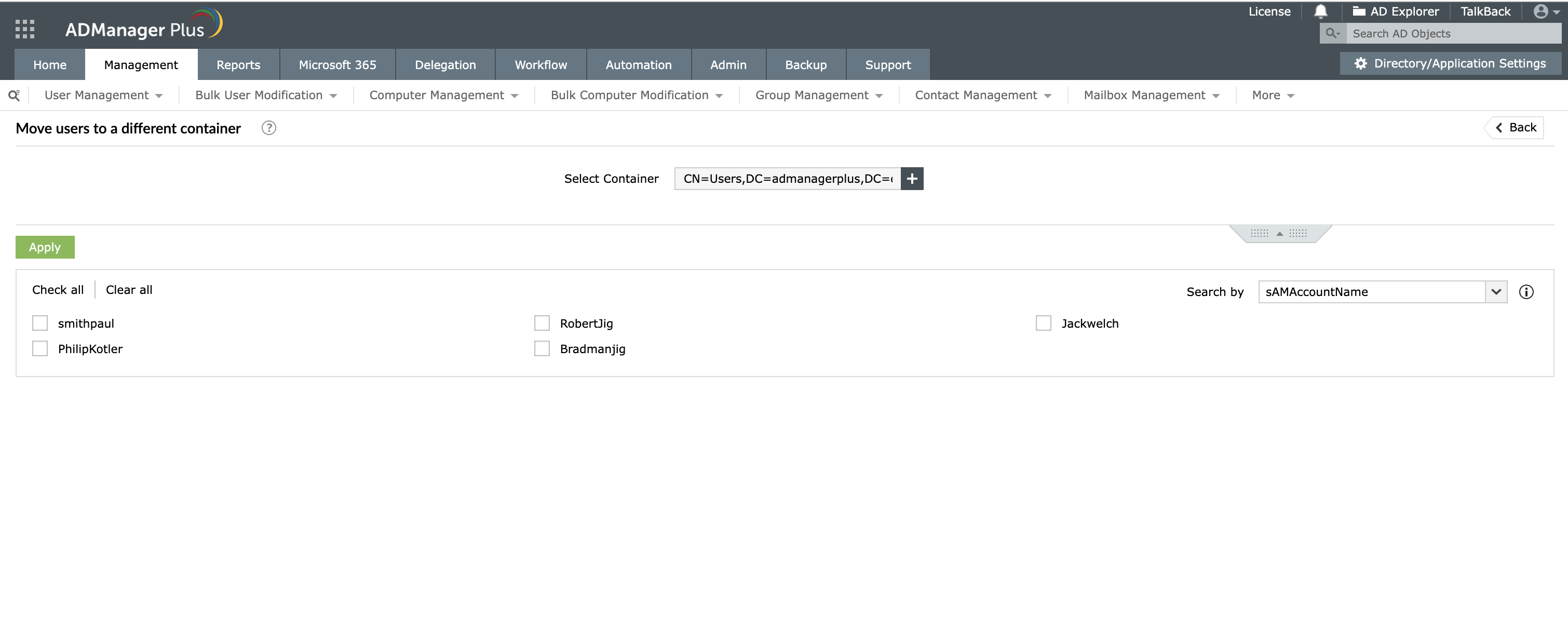1568x619 pixels.
Task: Switch to the Reports tab
Action: (x=238, y=65)
